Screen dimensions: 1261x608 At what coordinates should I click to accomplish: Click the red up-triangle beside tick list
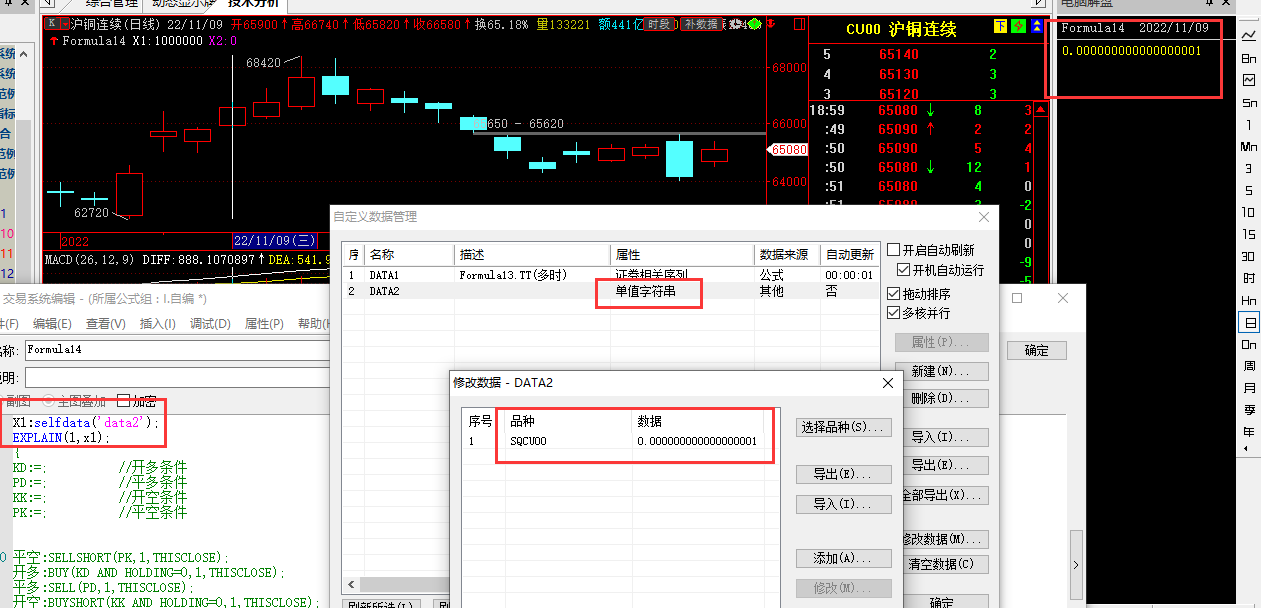point(1040,109)
